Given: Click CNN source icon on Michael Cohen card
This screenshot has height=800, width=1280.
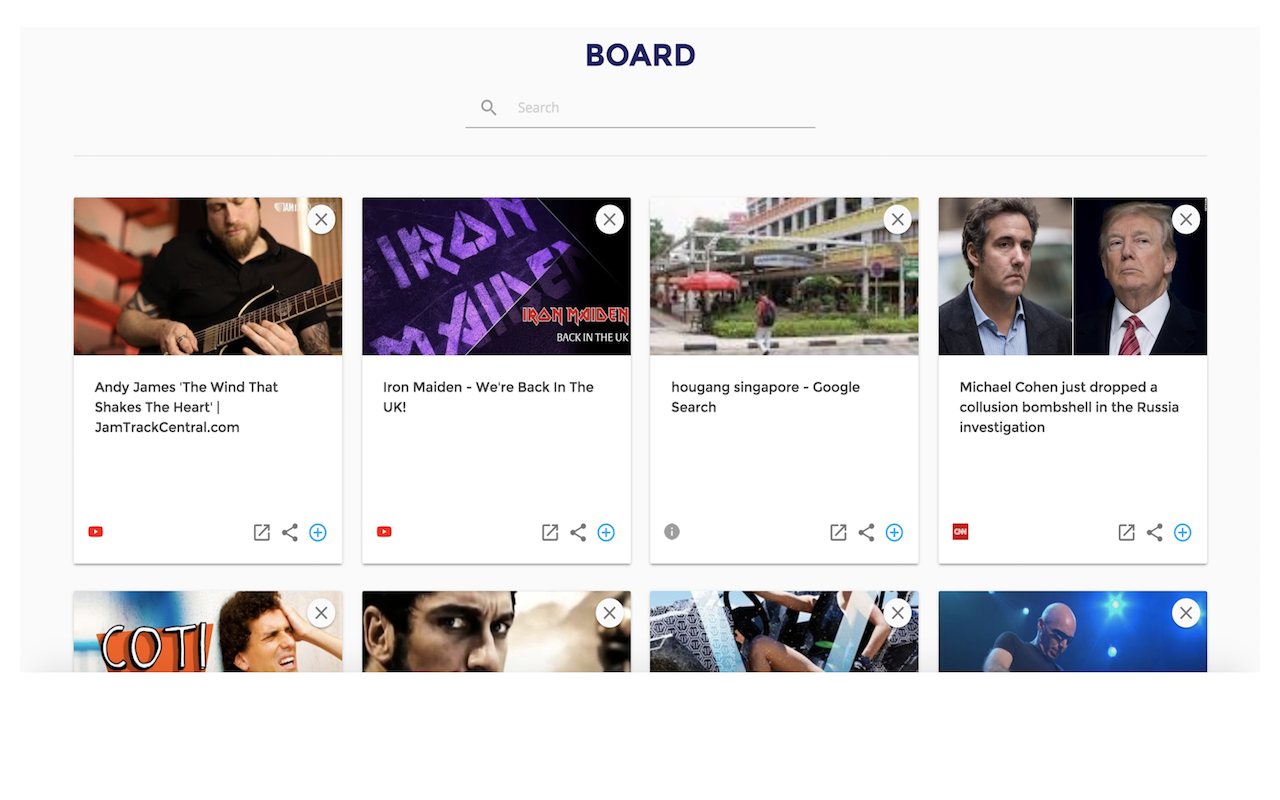Looking at the screenshot, I should [x=960, y=532].
